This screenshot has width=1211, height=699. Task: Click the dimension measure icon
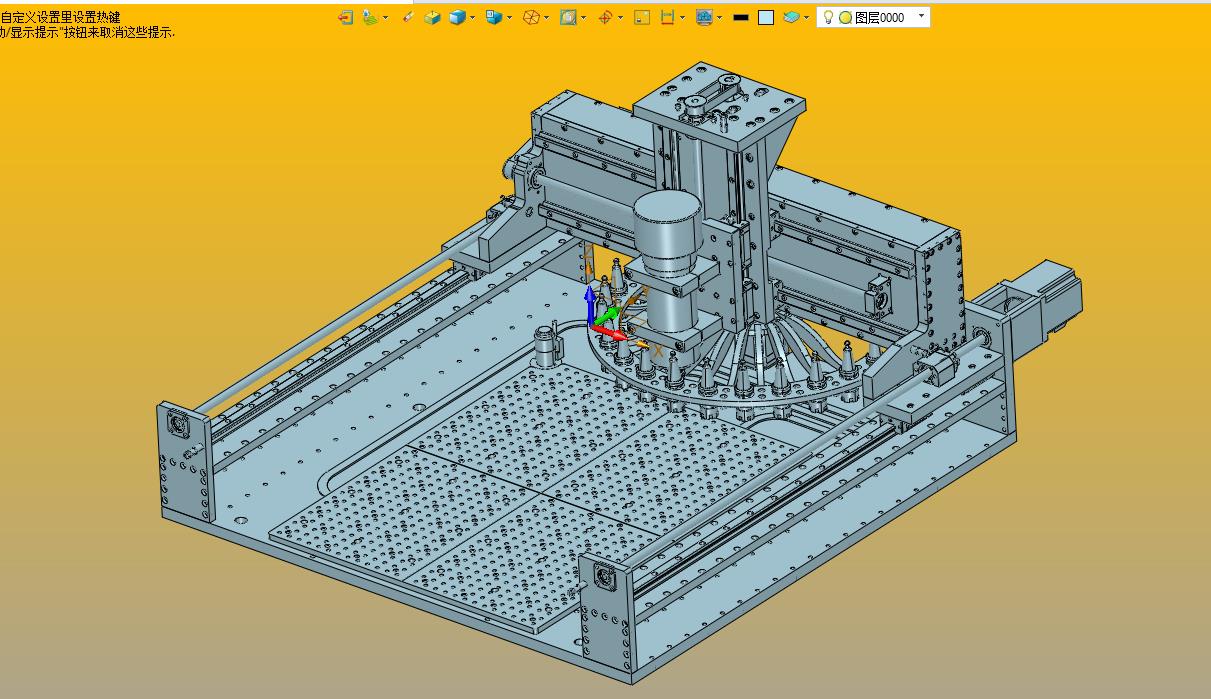click(x=667, y=17)
